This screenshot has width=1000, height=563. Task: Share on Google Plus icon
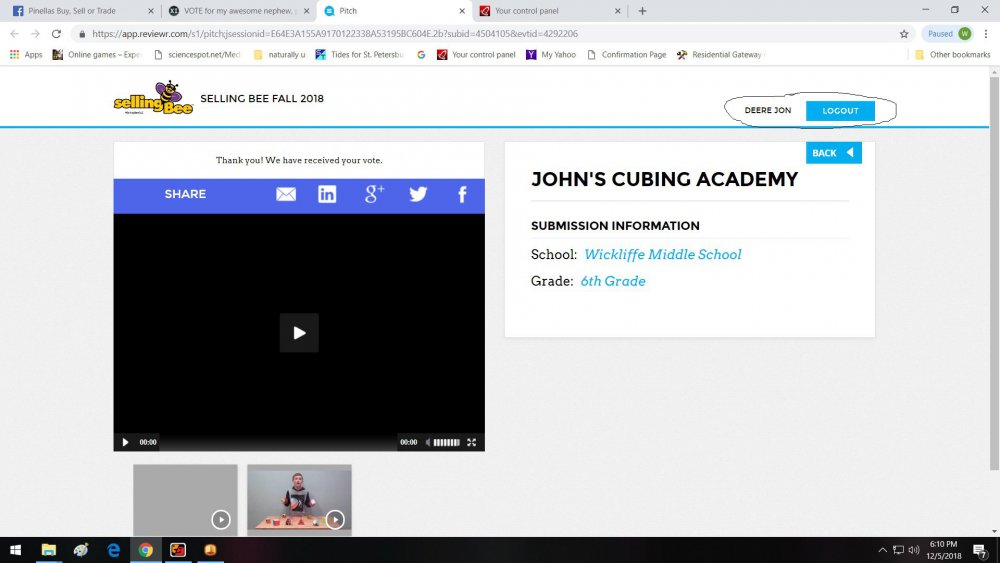(x=374, y=194)
